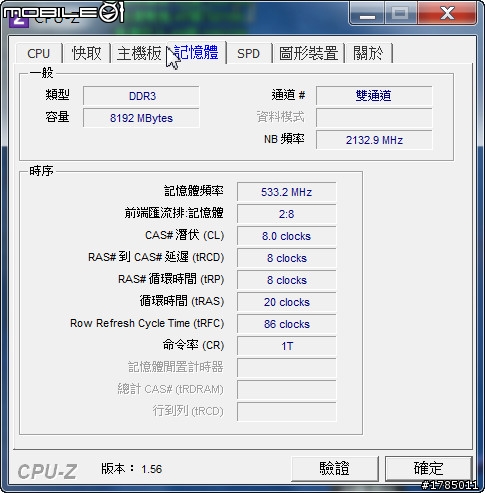Screen dimensions: 485x493
Task: Click the 2:8 FSB:DRAM ratio value
Action: [287, 214]
